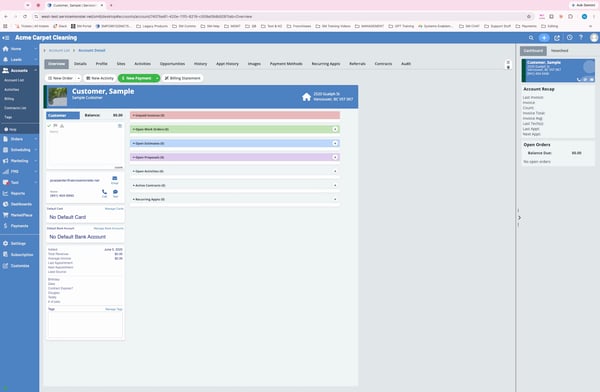Click the New Order button
Viewport: 600px width, 392px height.
(60, 78)
